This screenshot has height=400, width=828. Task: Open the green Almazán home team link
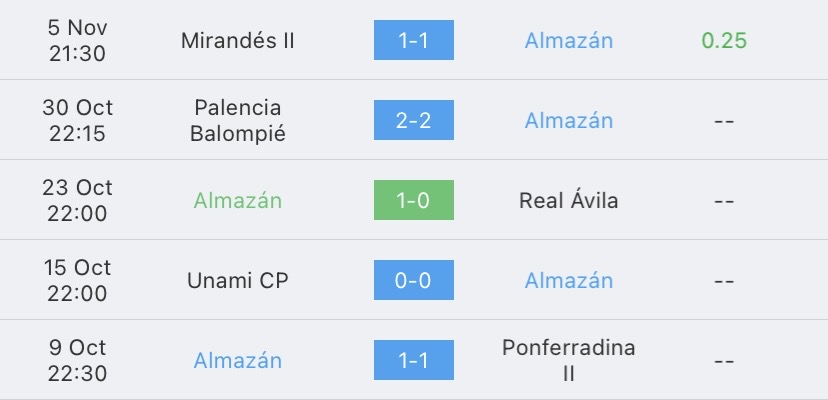[238, 200]
